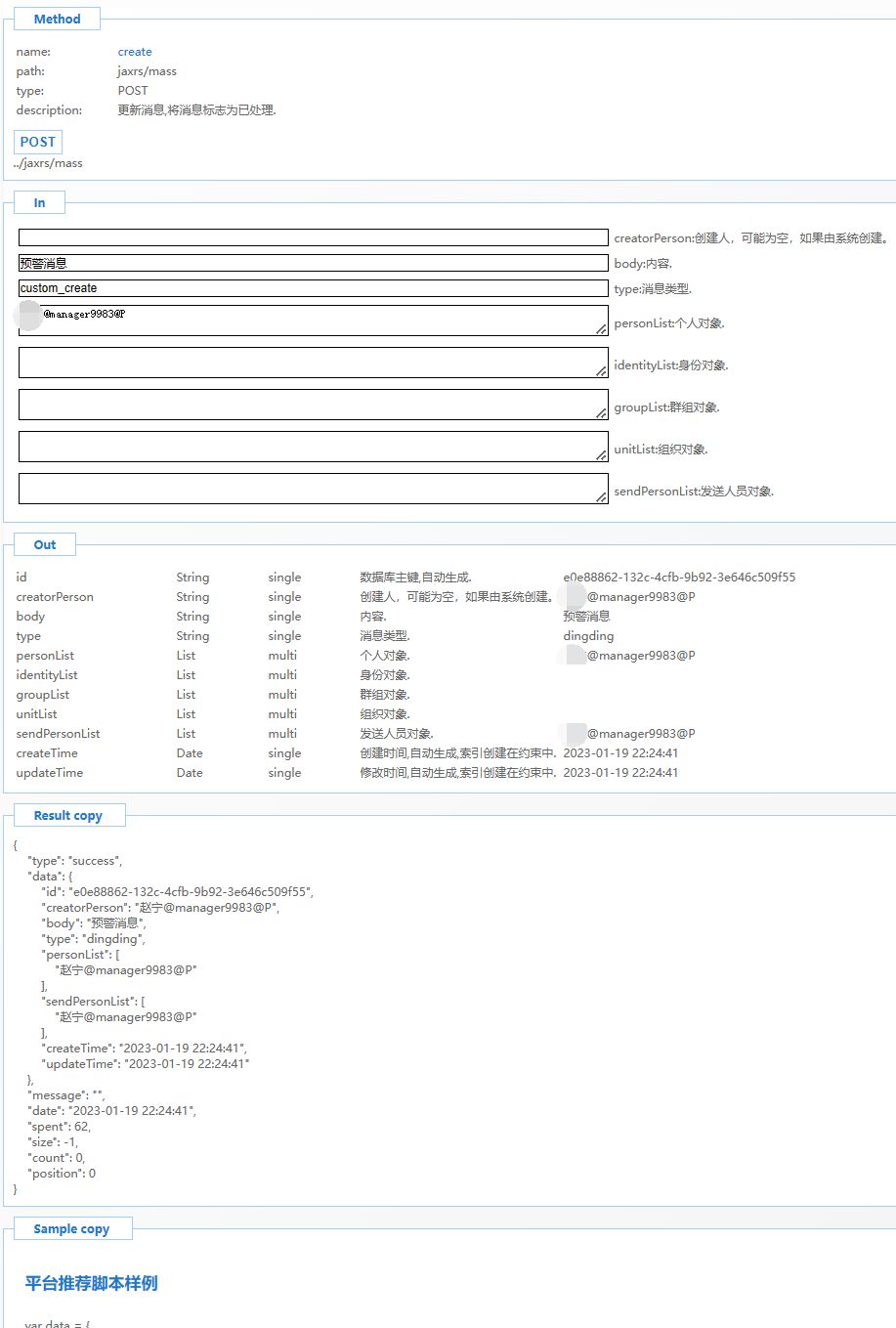896x1328 pixels.
Task: Click the description text 更新消息,将消息标志为已处理.
Action: [x=196, y=110]
